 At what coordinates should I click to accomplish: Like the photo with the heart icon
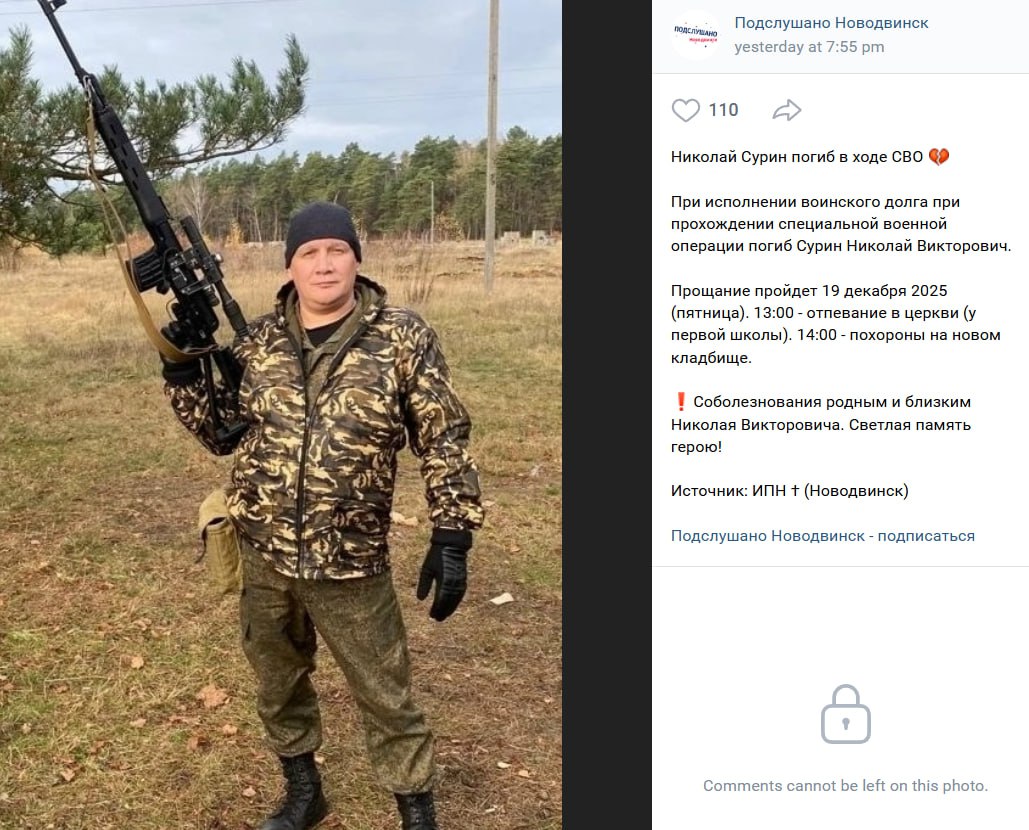(x=686, y=110)
